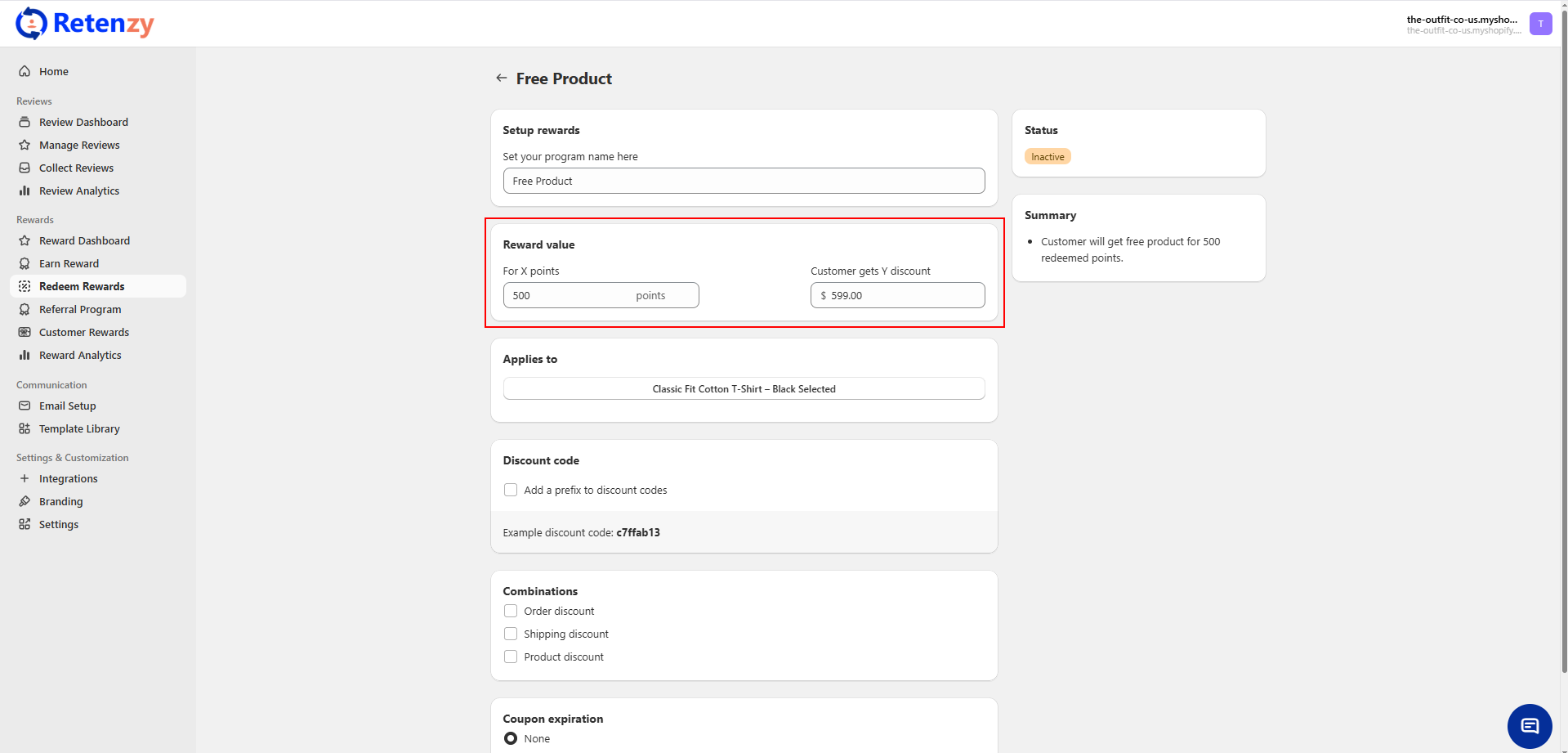This screenshot has height=753, width=1568.
Task: Enable Add a prefix to discount codes
Action: tap(511, 490)
